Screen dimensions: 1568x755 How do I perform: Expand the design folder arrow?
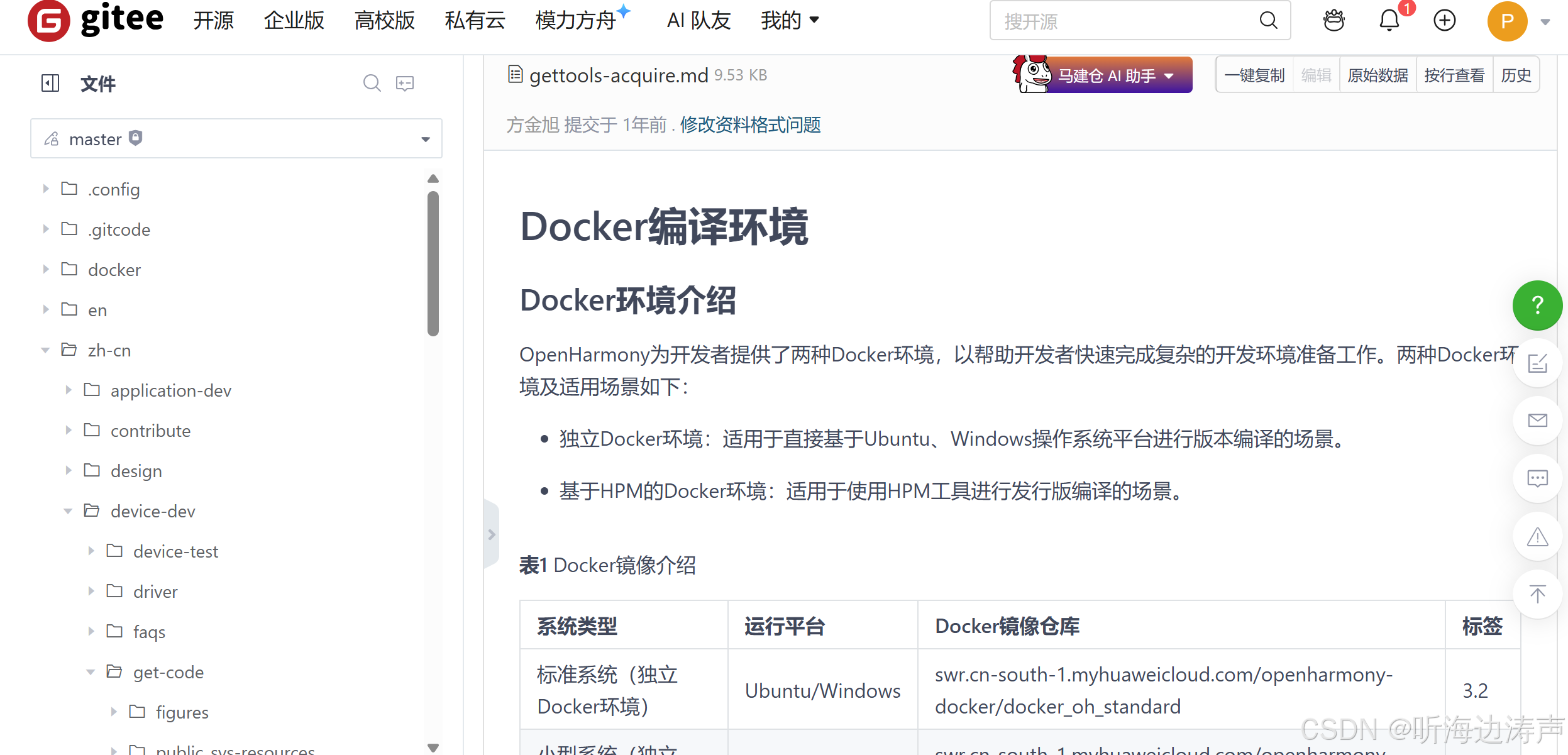tap(68, 470)
